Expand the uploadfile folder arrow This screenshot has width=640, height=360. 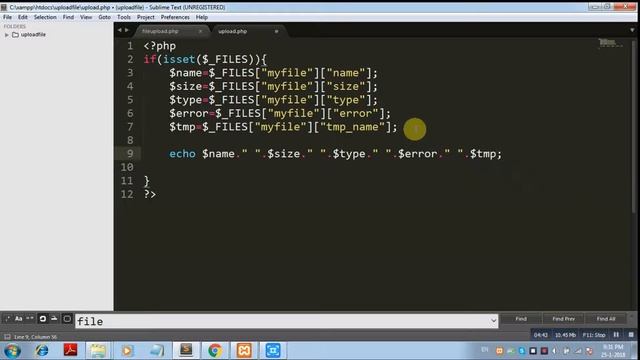click(7, 35)
